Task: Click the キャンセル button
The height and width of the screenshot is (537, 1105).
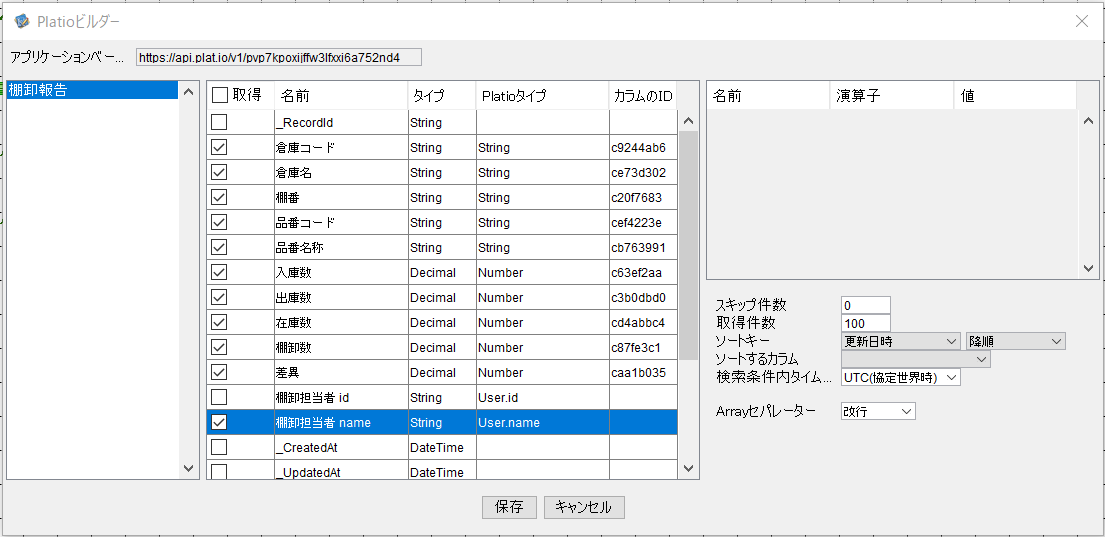Action: (584, 507)
